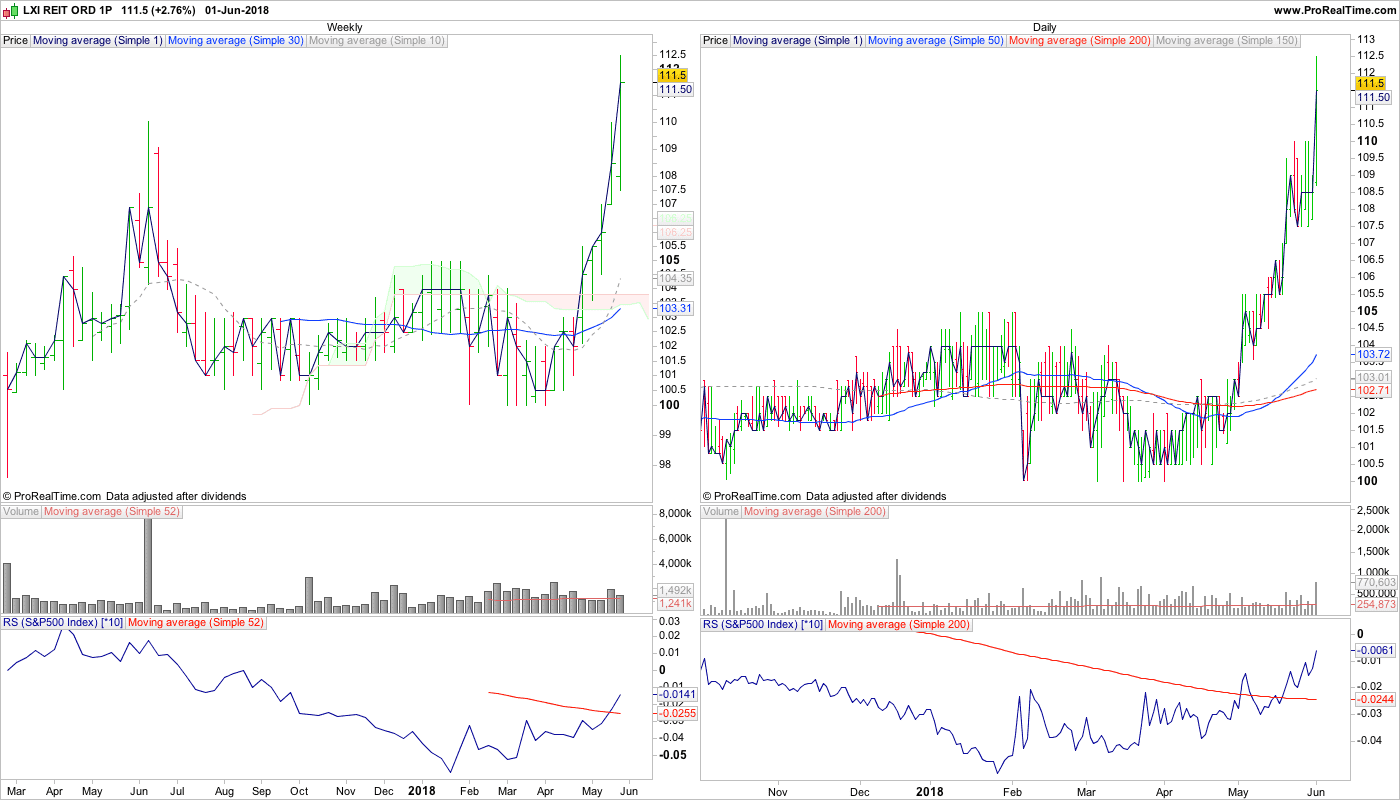Click the 104.35 value tag on Weekly chart
The width and height of the screenshot is (1400, 800).
click(675, 278)
